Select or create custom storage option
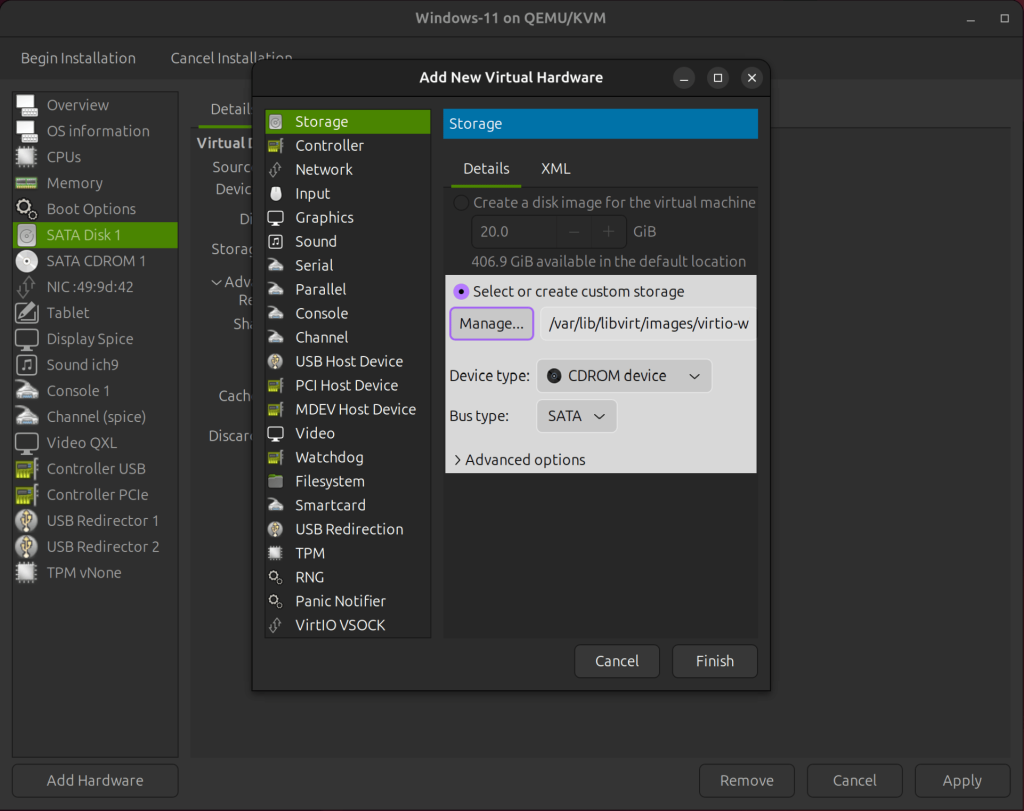Image resolution: width=1024 pixels, height=811 pixels. 461,291
